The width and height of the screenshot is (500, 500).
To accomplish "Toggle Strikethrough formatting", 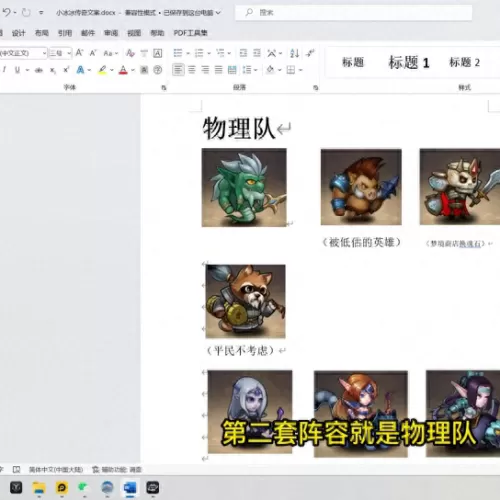I will [39, 70].
